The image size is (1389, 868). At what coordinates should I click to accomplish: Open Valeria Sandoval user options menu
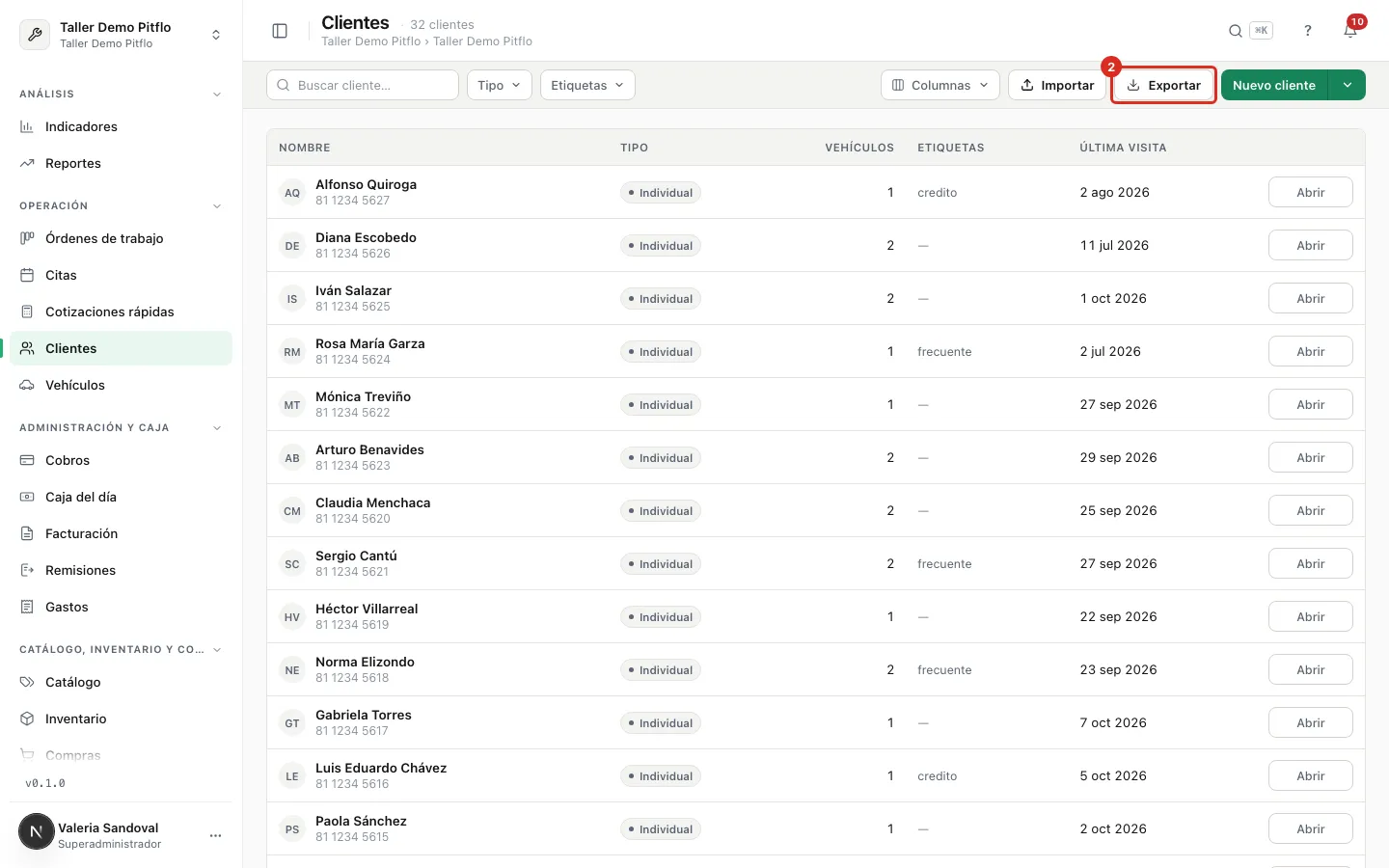click(215, 835)
